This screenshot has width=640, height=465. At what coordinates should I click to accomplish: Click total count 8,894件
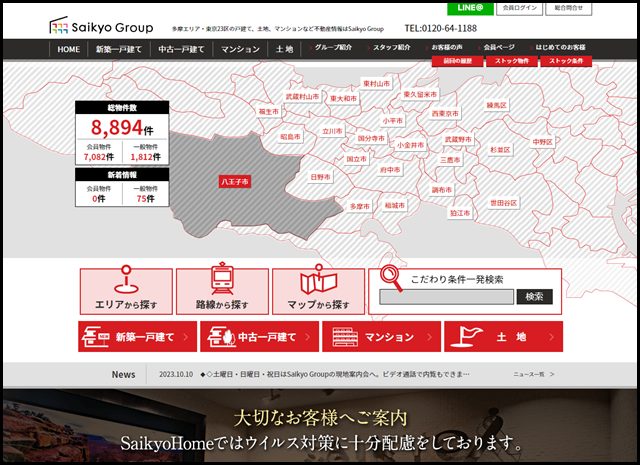tap(122, 127)
